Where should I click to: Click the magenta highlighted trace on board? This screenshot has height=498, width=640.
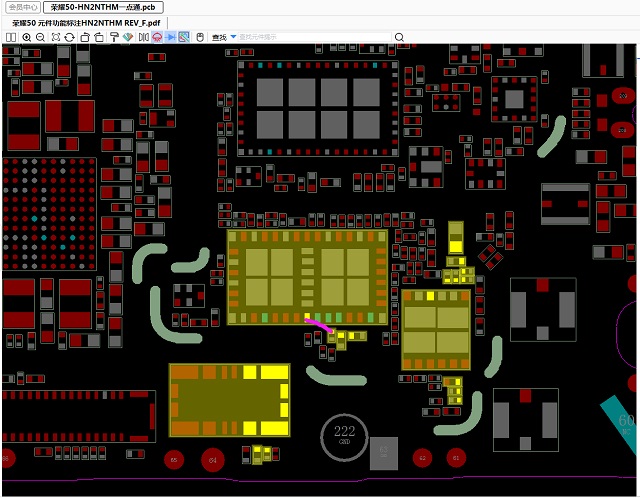319,325
